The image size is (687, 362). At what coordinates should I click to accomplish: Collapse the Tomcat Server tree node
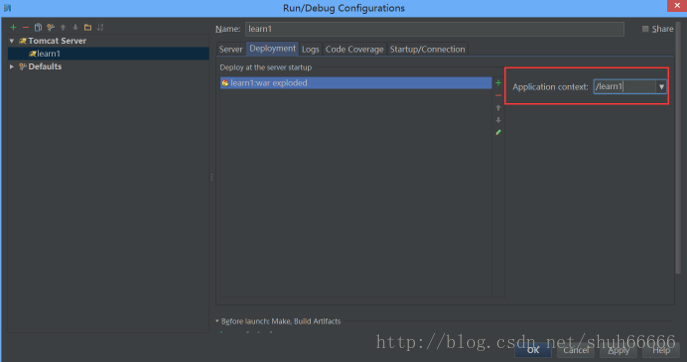tap(12, 41)
